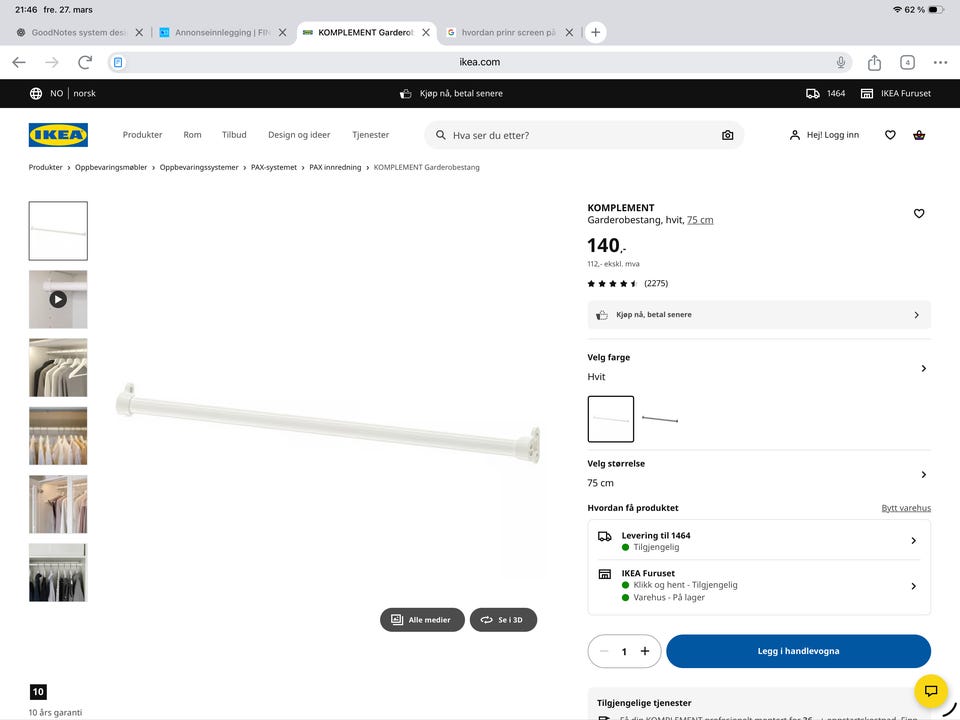Go to PAX-systemet breadcrumb
Viewport: 960px width, 720px height.
coord(274,167)
